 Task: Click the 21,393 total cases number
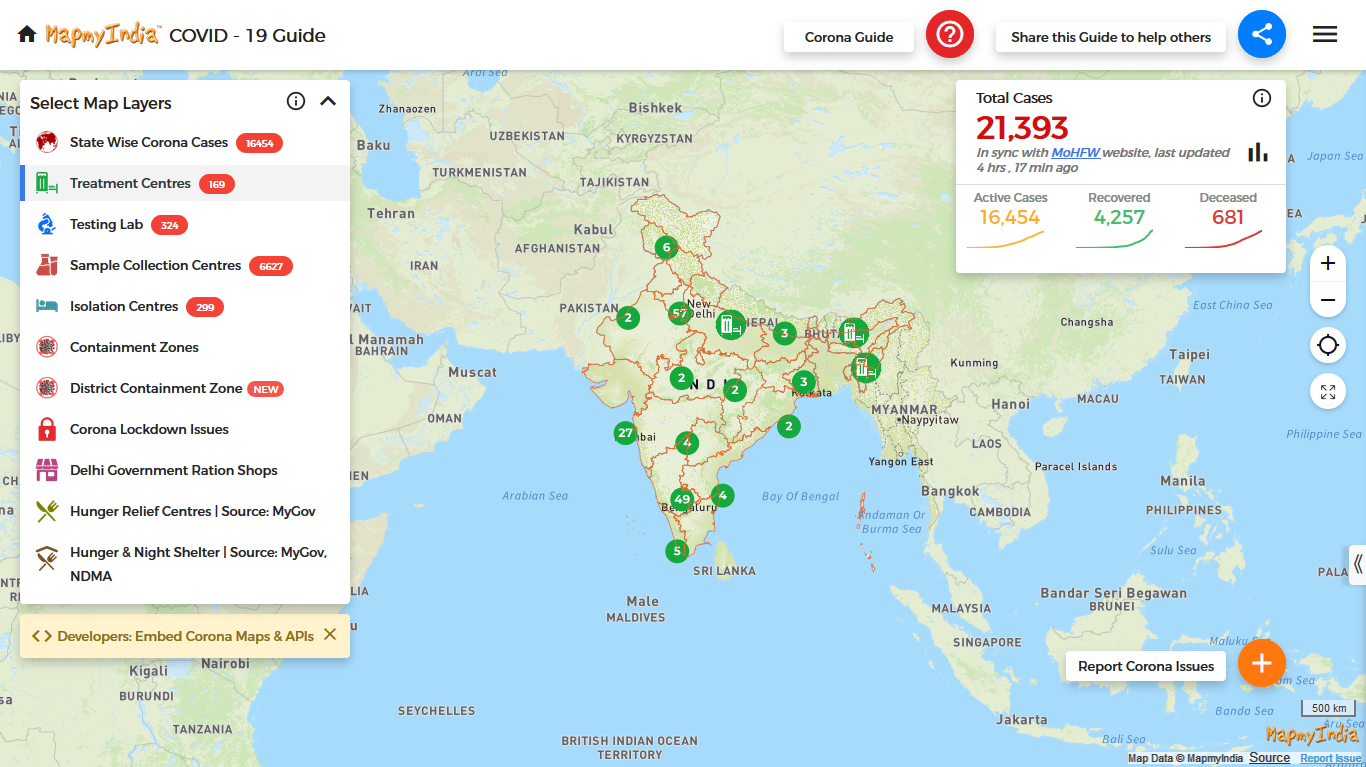pyautogui.click(x=1023, y=128)
